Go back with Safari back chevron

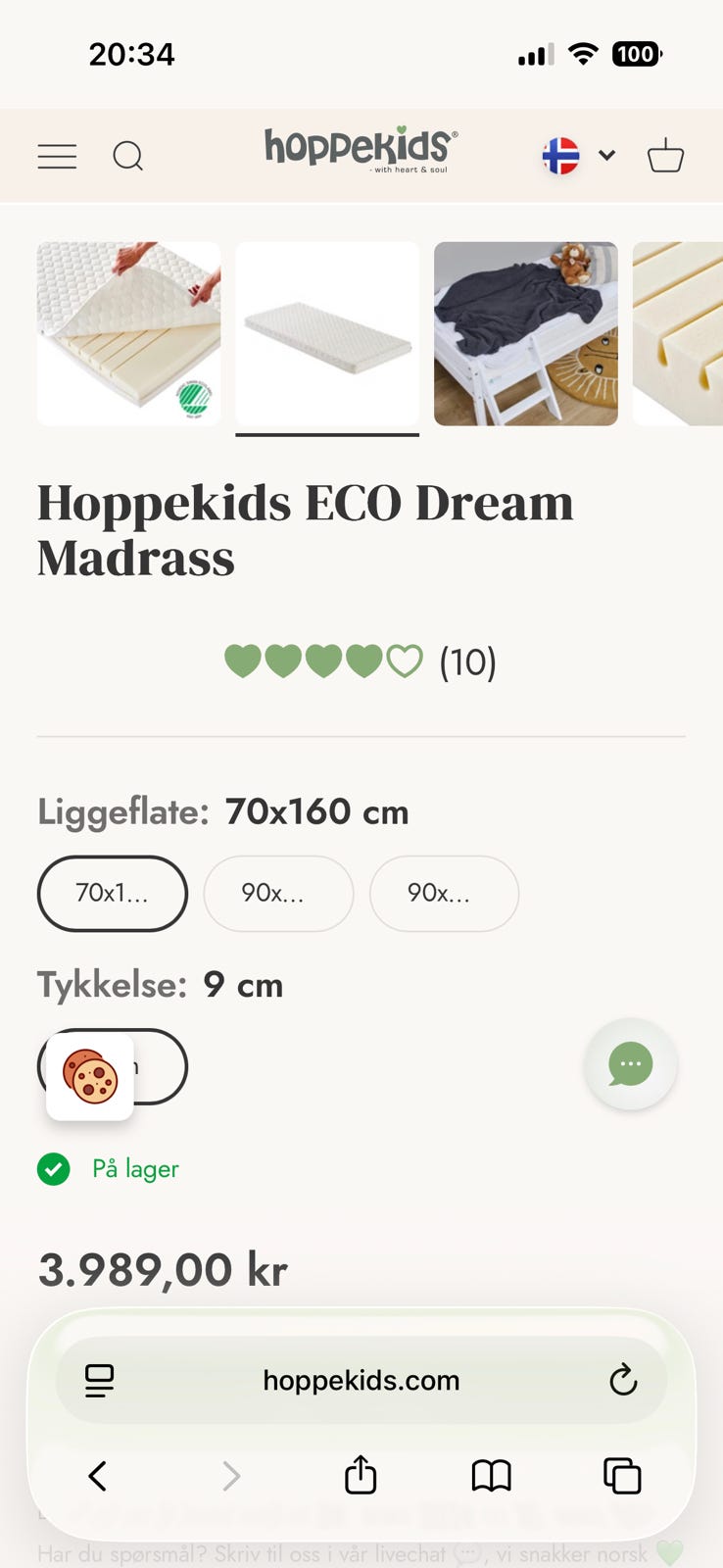coord(98,1476)
